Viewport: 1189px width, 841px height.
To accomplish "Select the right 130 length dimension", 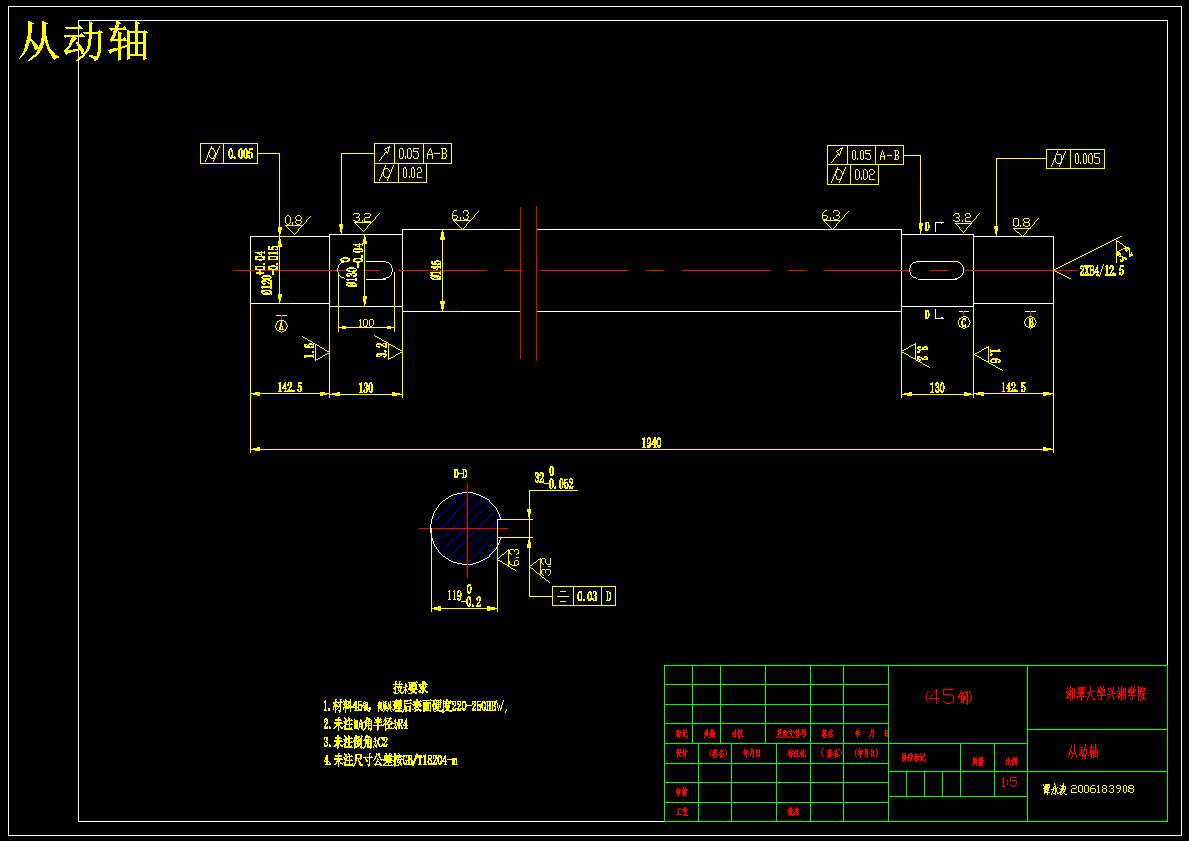I will [937, 388].
